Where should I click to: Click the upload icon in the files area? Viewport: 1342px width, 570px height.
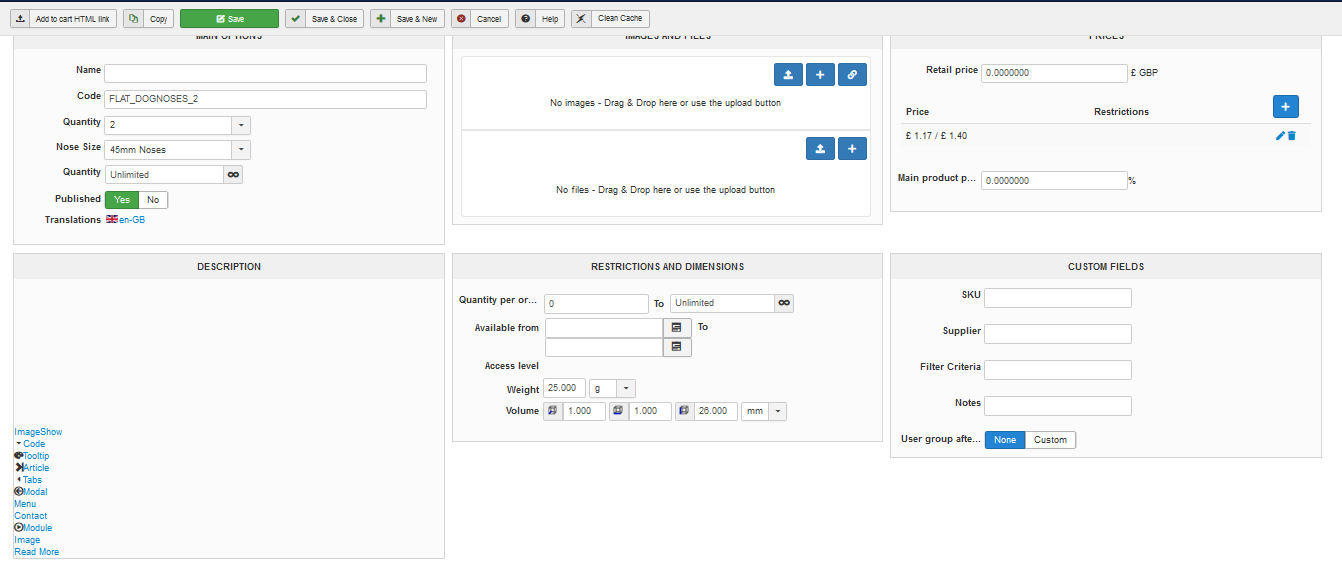click(x=820, y=148)
